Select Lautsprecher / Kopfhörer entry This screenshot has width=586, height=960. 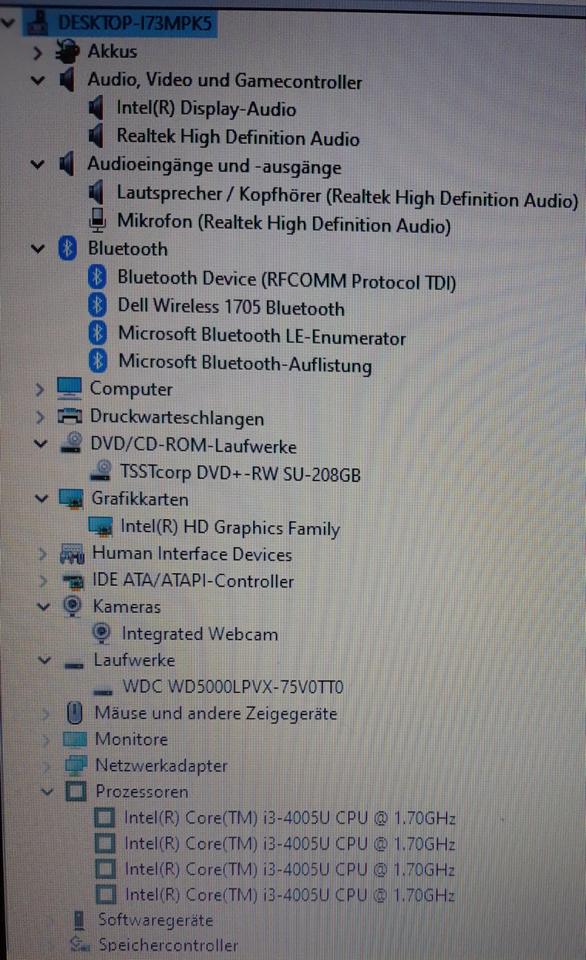point(347,197)
